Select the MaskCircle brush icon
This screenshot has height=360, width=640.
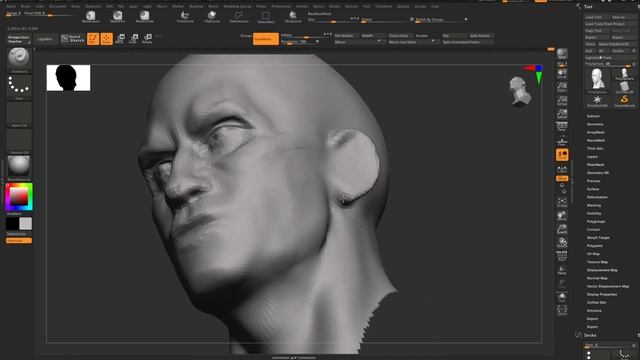144,16
